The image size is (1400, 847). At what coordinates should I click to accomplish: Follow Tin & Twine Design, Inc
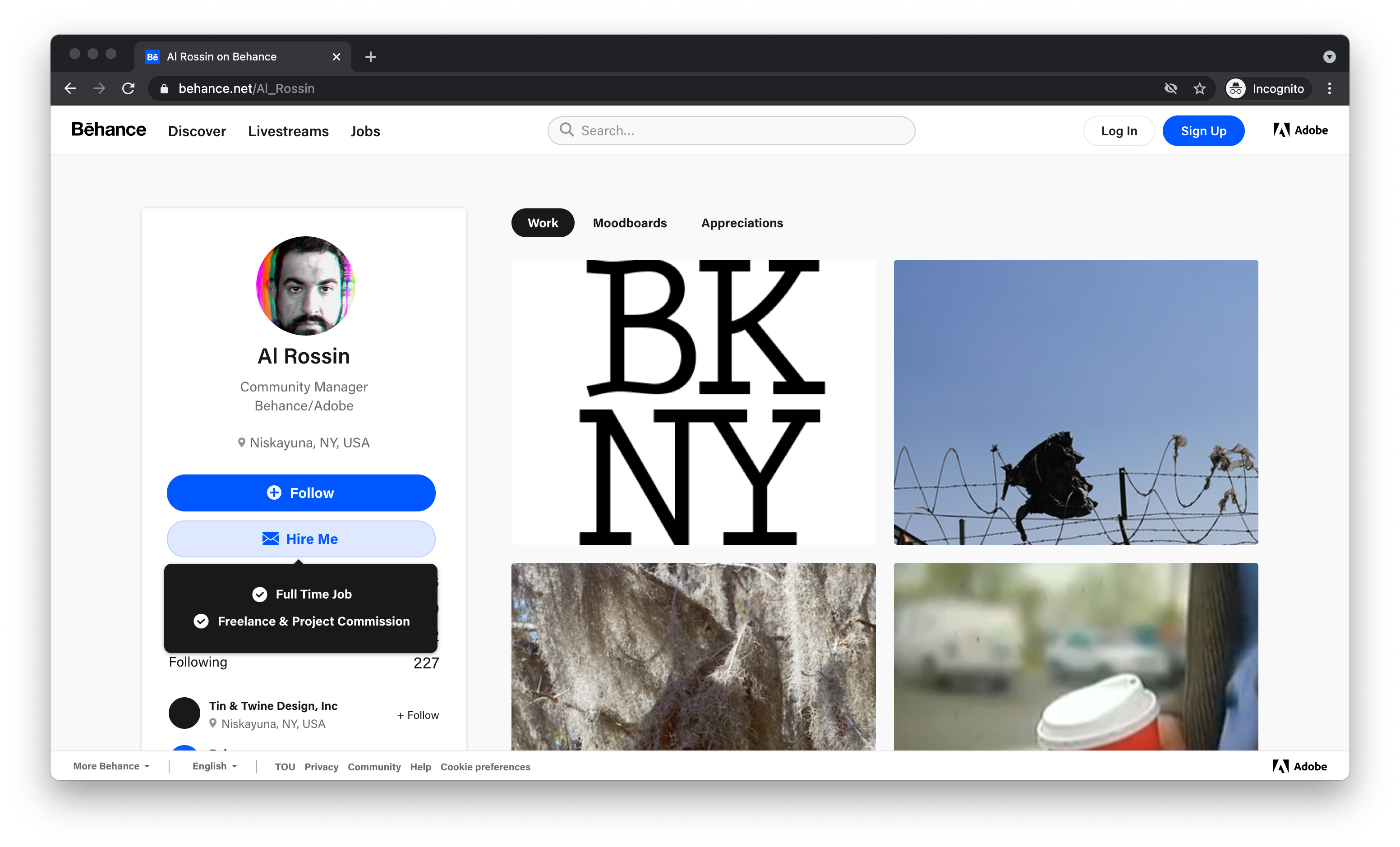[x=418, y=715]
